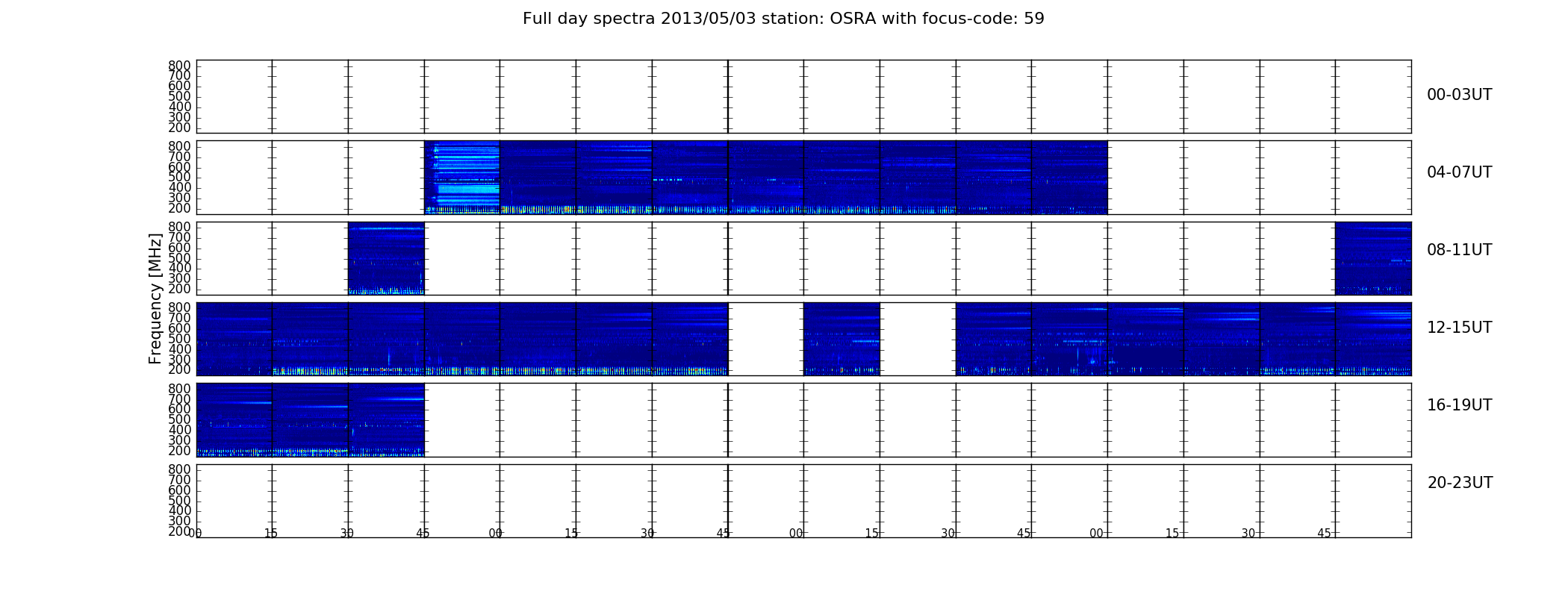Click the plot title mentioning station OSRA
This screenshot has height=597, width=1568.
pyautogui.click(x=783, y=19)
